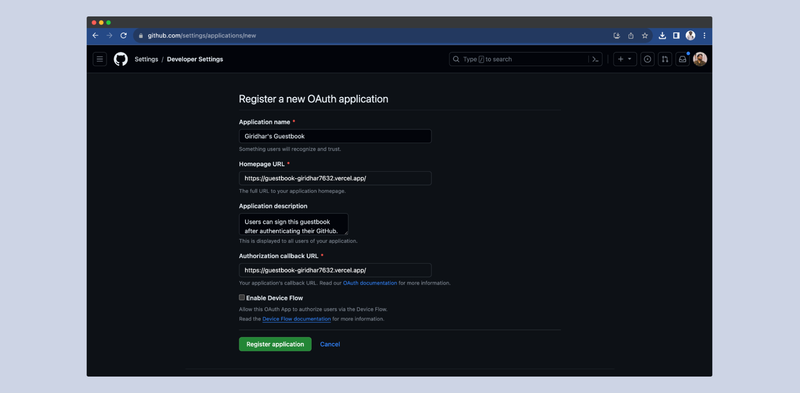Go to Settings breadcrumb
Image resolution: width=800 pixels, height=393 pixels.
pyautogui.click(x=146, y=59)
